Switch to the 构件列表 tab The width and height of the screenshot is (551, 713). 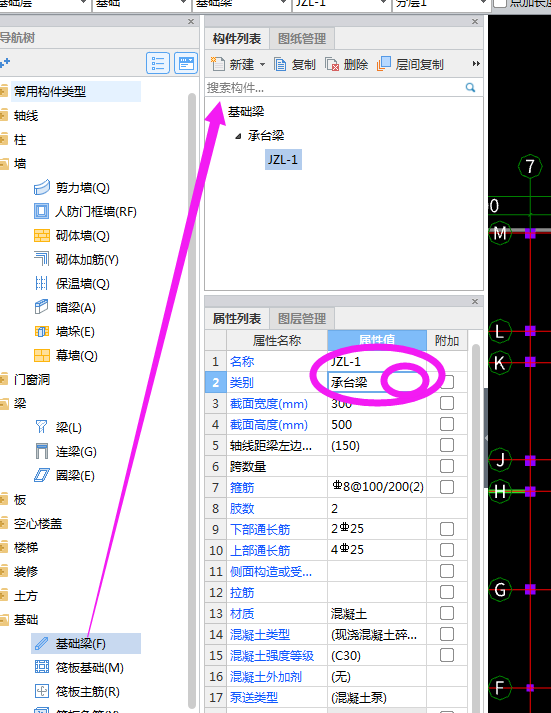pyautogui.click(x=236, y=39)
